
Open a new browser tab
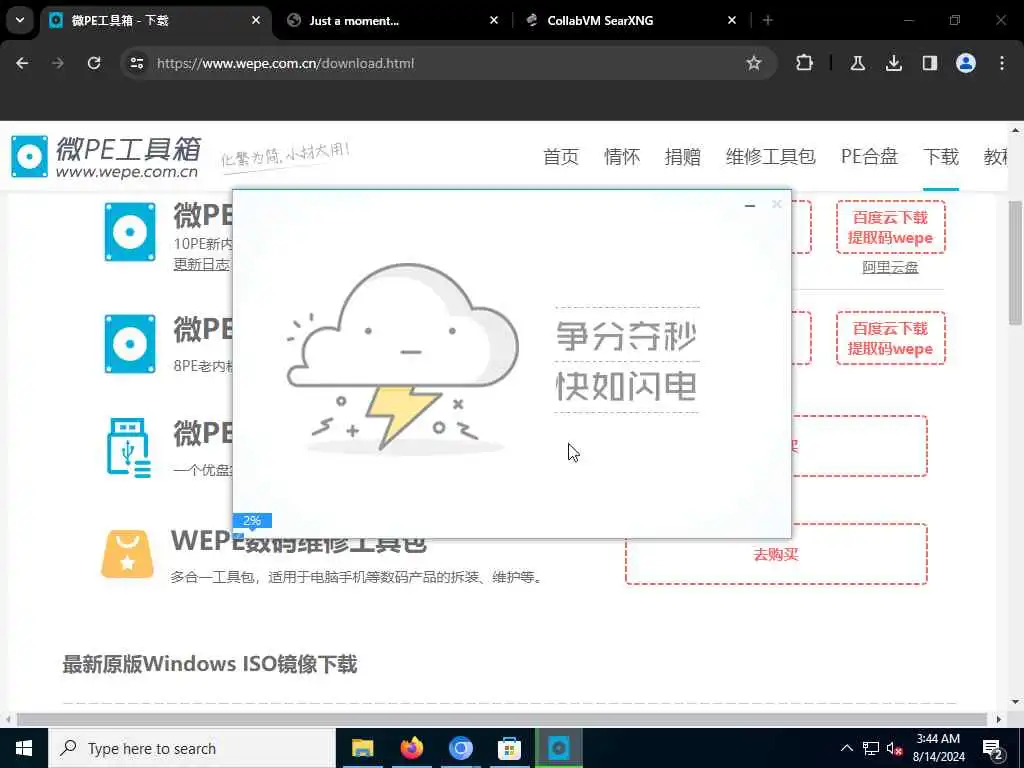[768, 21]
